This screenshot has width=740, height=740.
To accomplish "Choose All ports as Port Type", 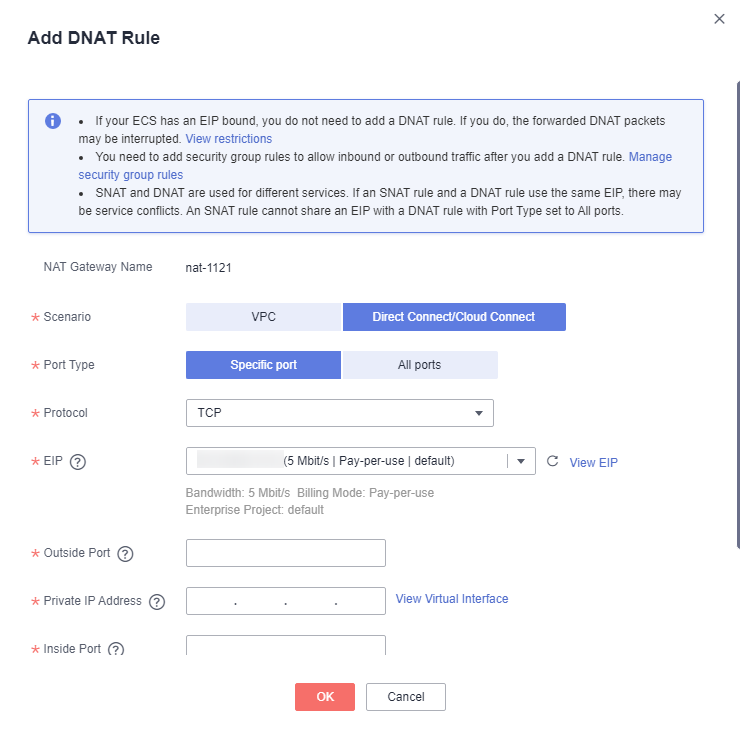I will coord(420,365).
